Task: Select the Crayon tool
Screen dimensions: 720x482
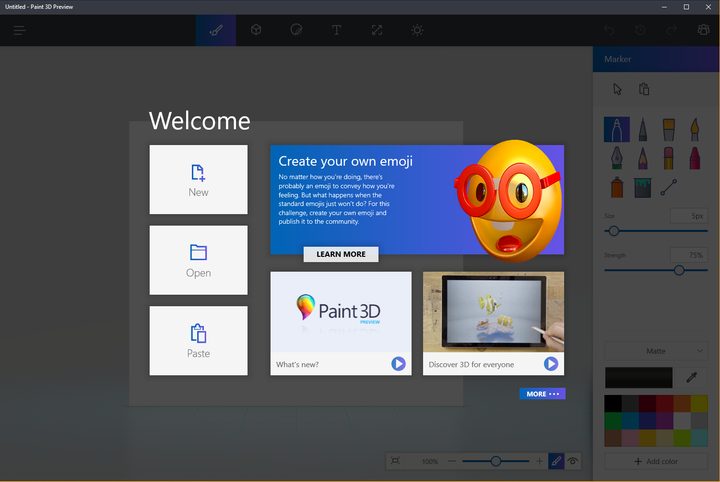Action: (x=695, y=158)
